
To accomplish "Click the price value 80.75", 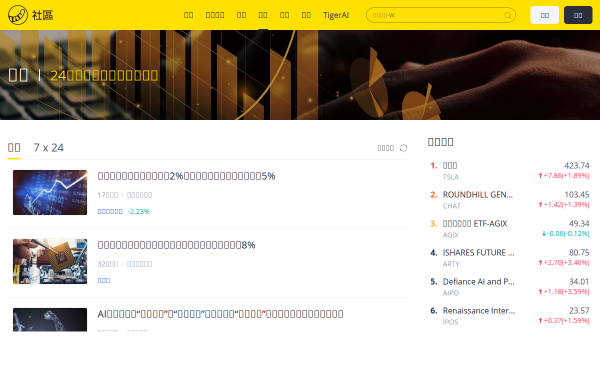I will click(579, 253).
